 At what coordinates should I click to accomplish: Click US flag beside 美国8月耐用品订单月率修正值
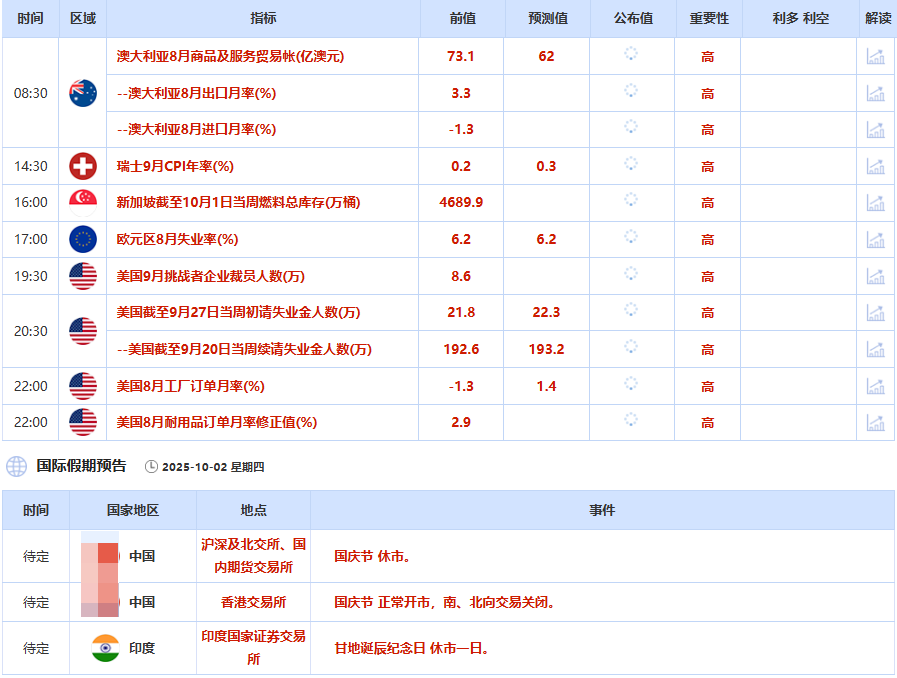point(83,422)
